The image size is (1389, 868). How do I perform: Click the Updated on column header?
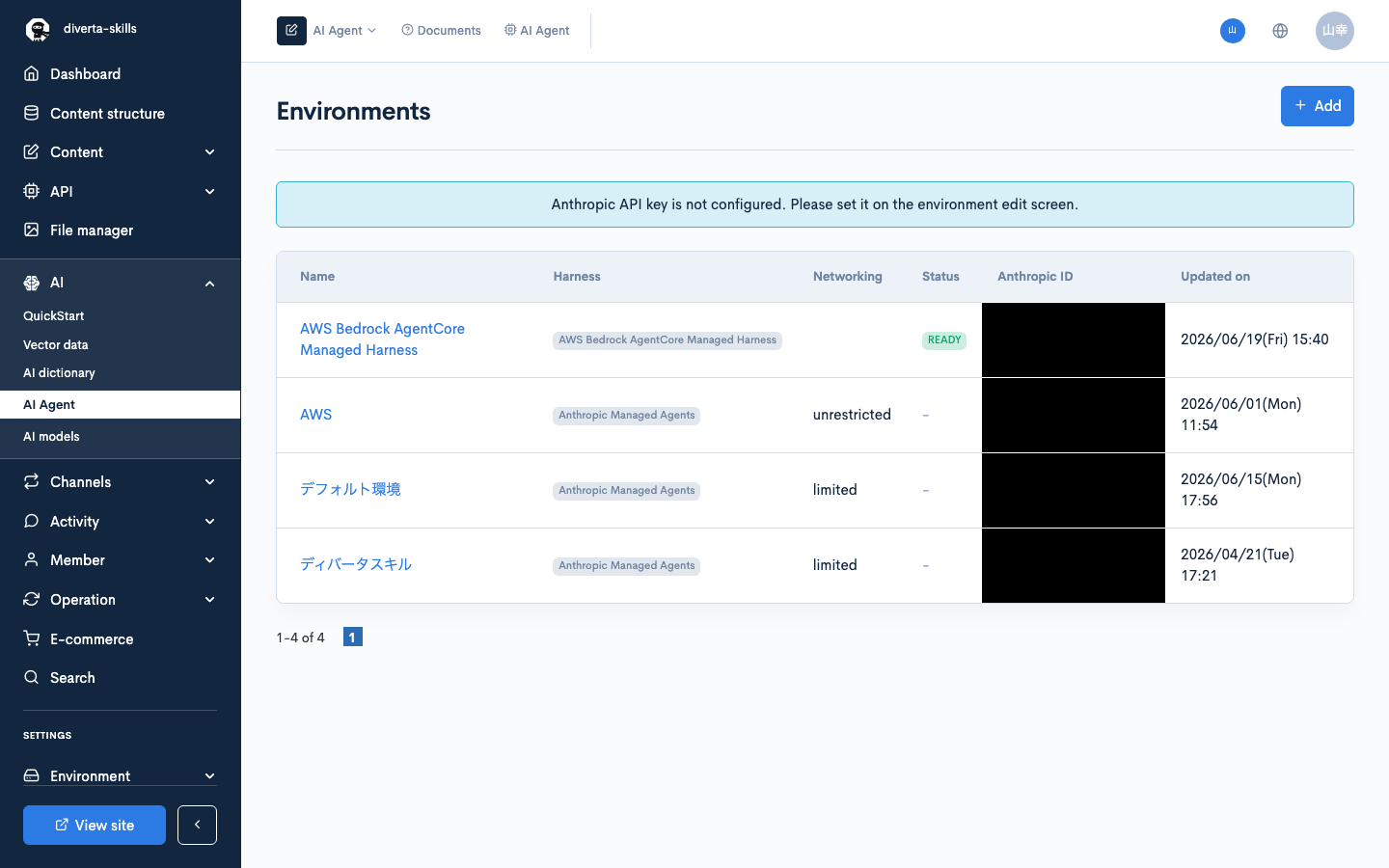(1215, 276)
